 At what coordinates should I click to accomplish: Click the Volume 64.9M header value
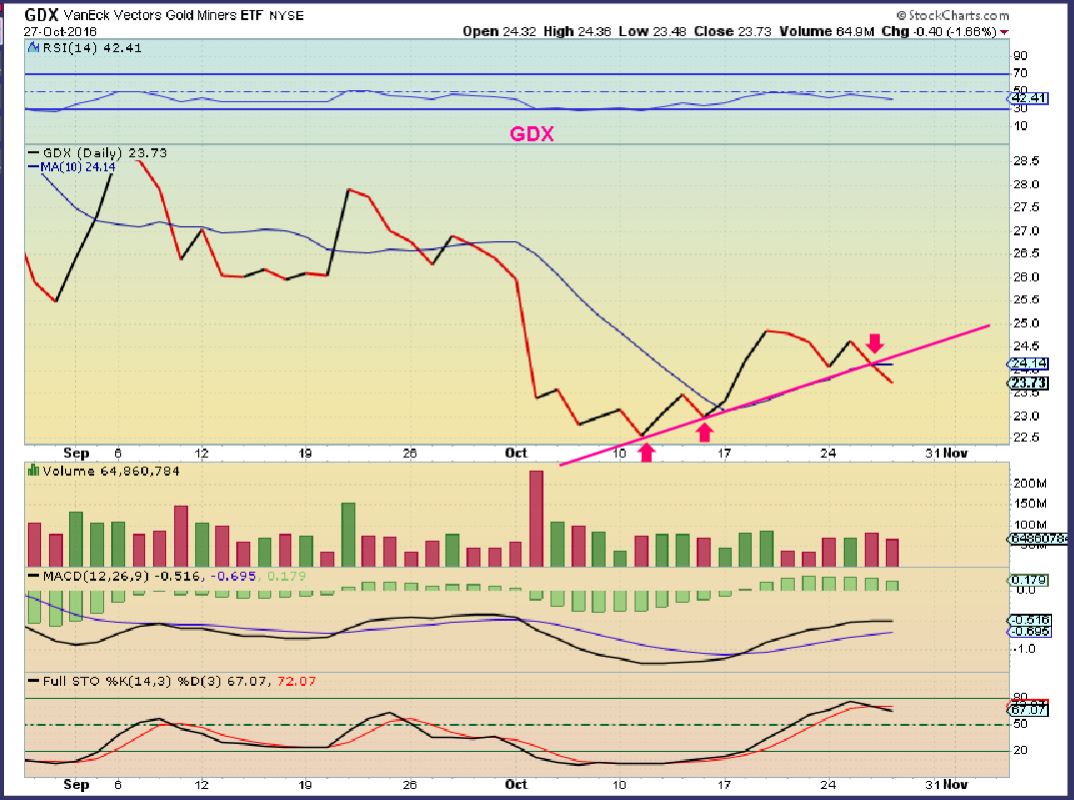pyautogui.click(x=827, y=32)
